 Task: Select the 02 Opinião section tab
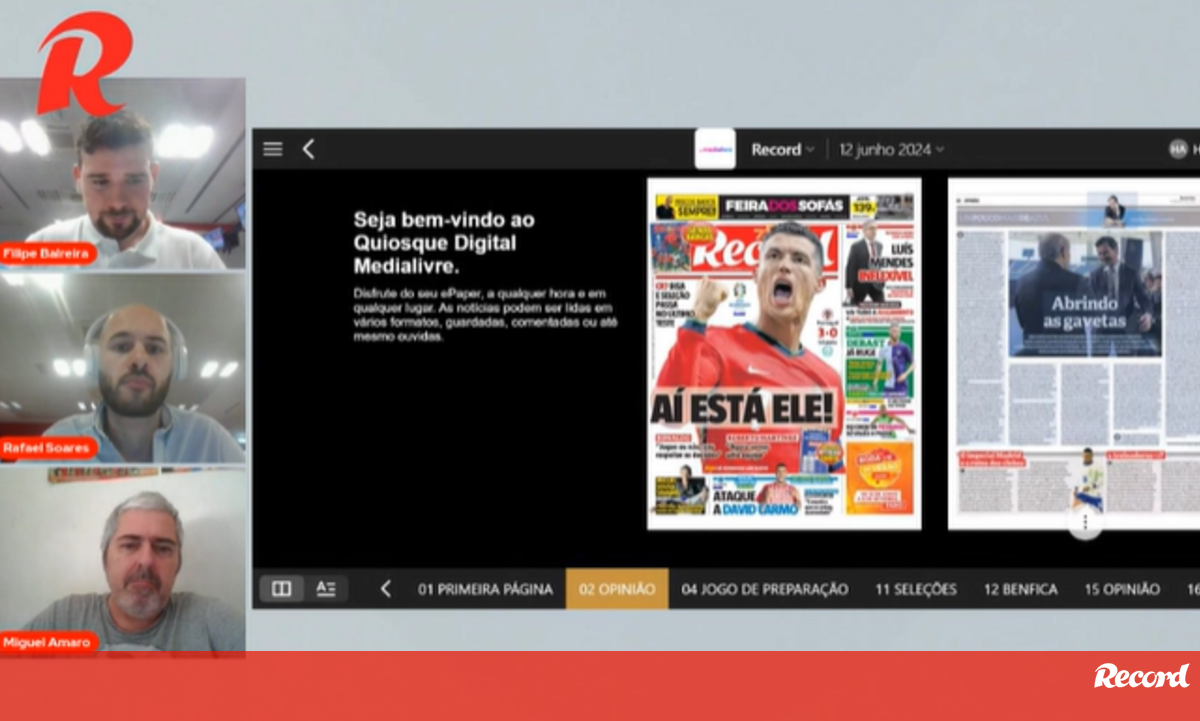point(617,589)
